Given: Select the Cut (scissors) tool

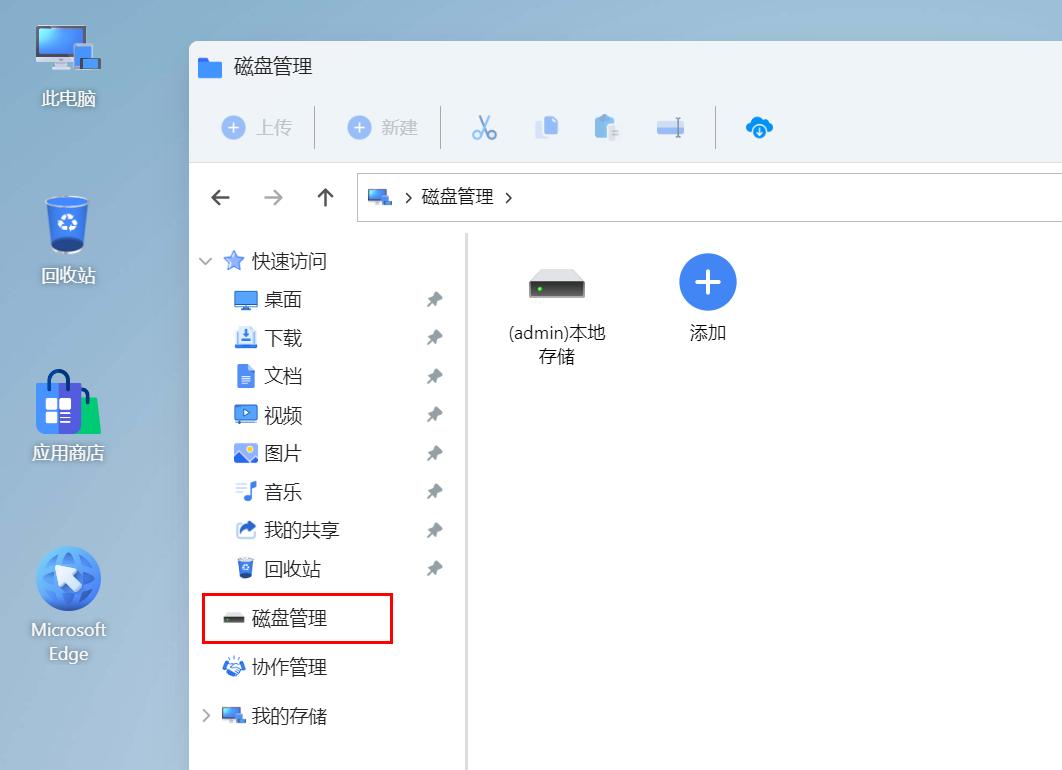Looking at the screenshot, I should click(x=483, y=127).
